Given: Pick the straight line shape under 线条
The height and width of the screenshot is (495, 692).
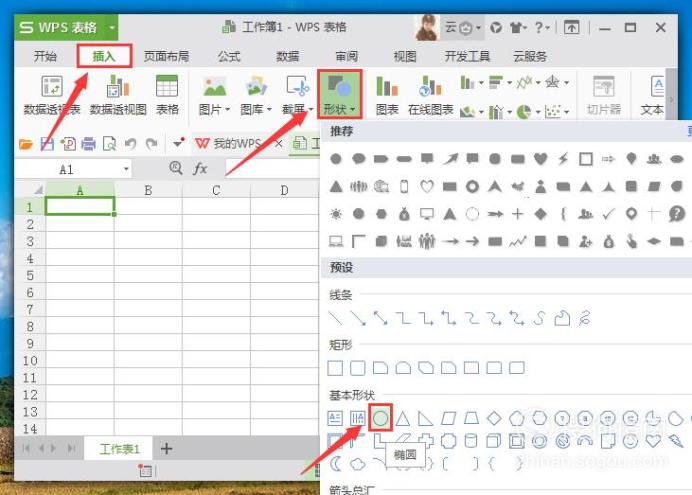Looking at the screenshot, I should click(336, 318).
